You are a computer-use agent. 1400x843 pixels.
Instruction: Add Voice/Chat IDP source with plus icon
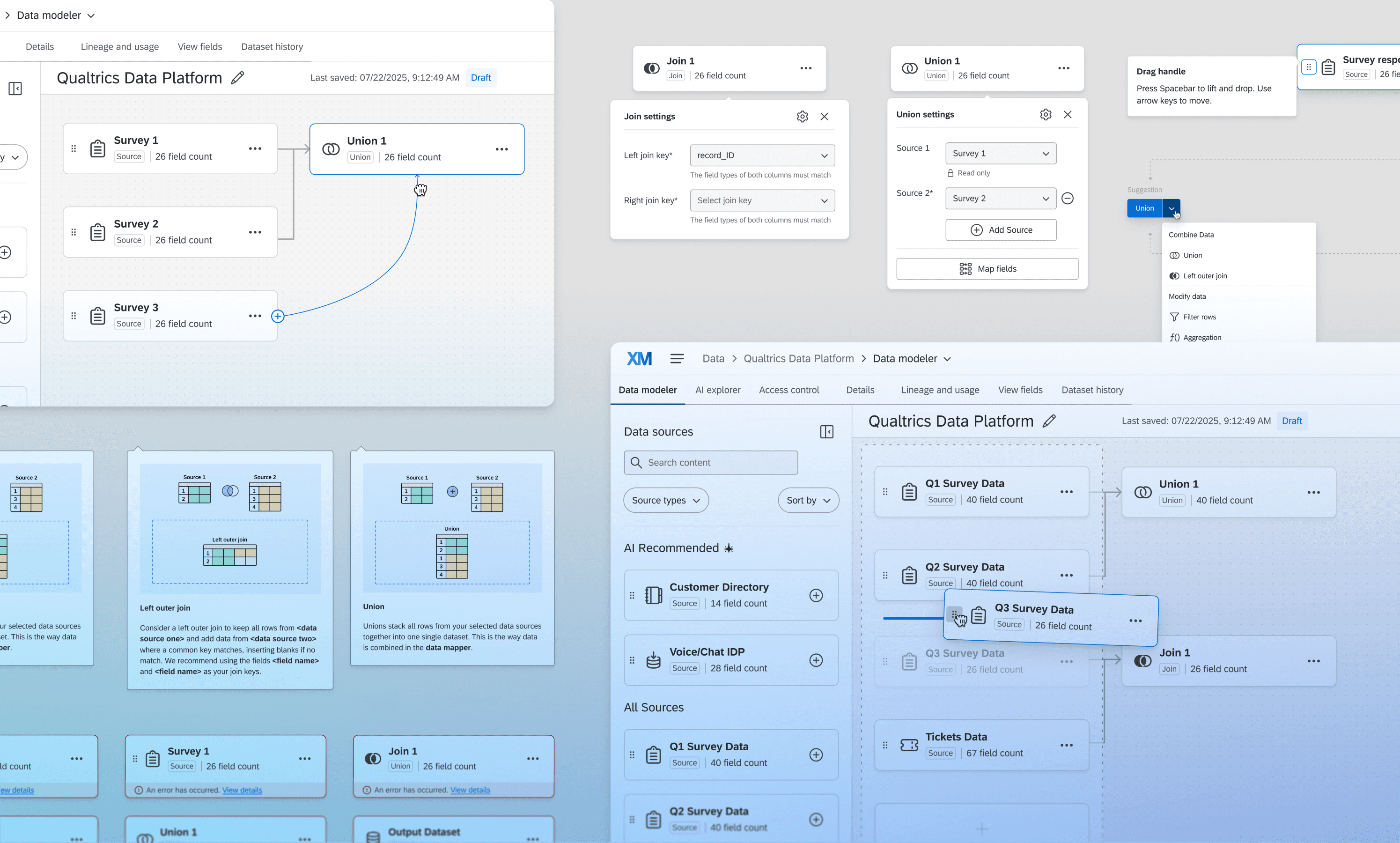pos(816,660)
